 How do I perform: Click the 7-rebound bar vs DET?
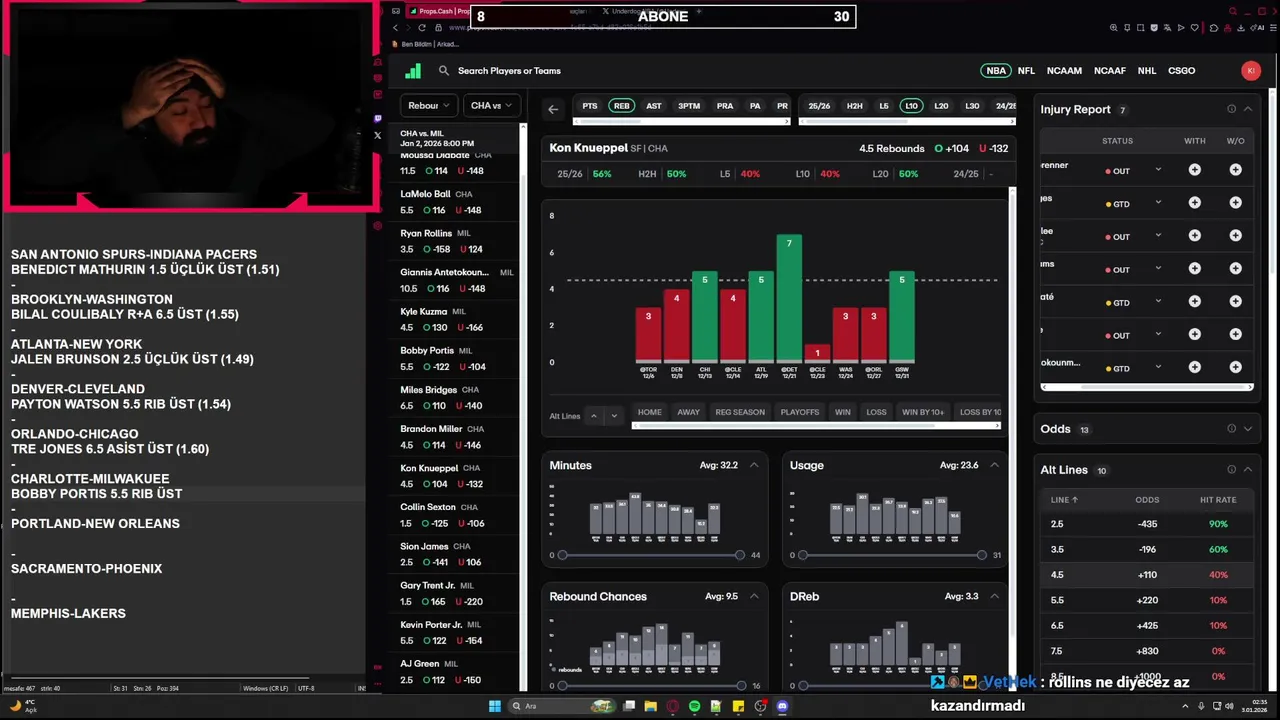(789, 298)
